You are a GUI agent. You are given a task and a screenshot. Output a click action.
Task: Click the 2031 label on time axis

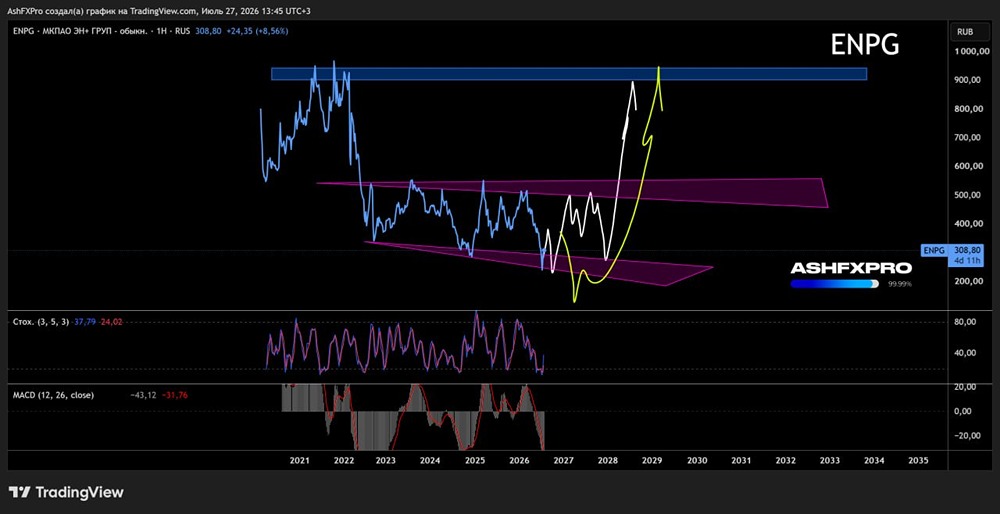tap(740, 460)
